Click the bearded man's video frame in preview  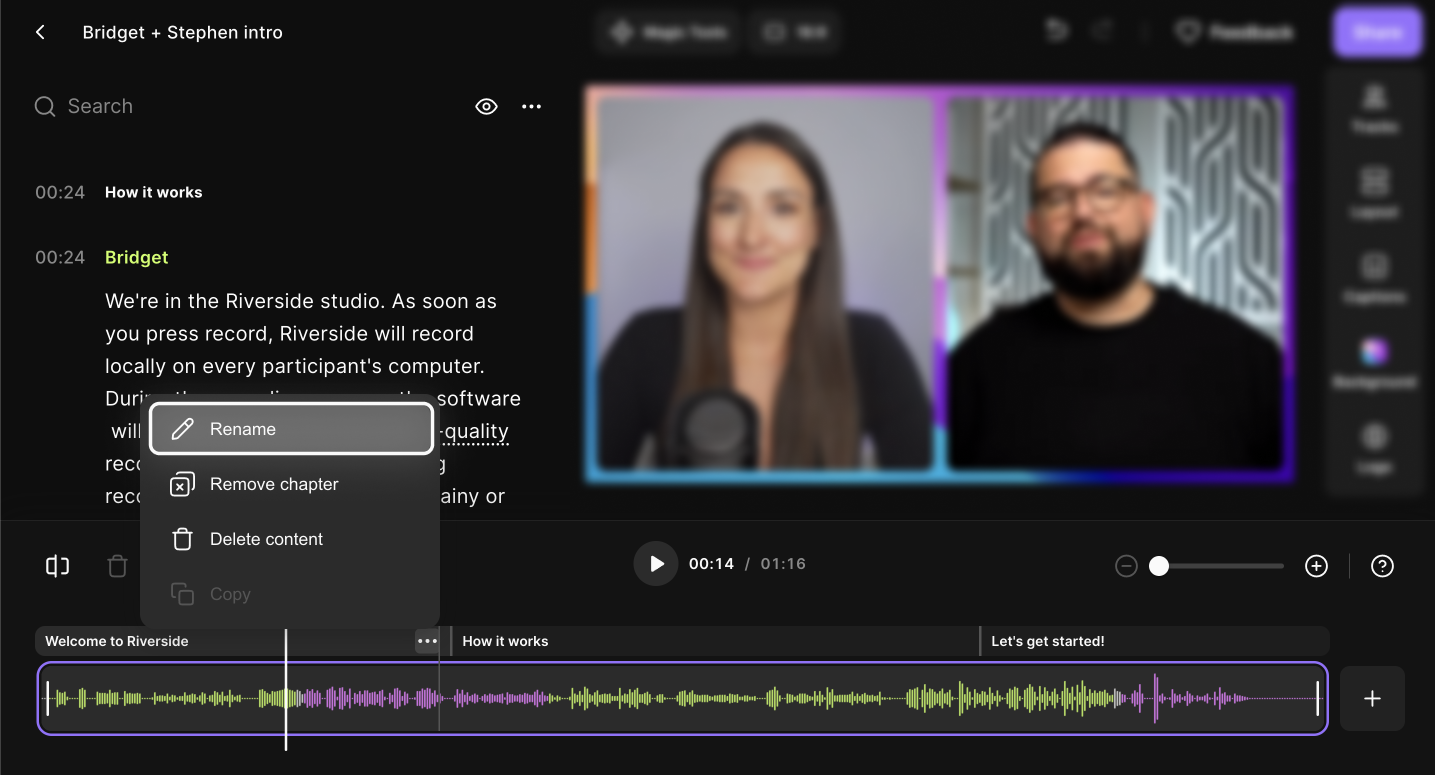click(1114, 283)
